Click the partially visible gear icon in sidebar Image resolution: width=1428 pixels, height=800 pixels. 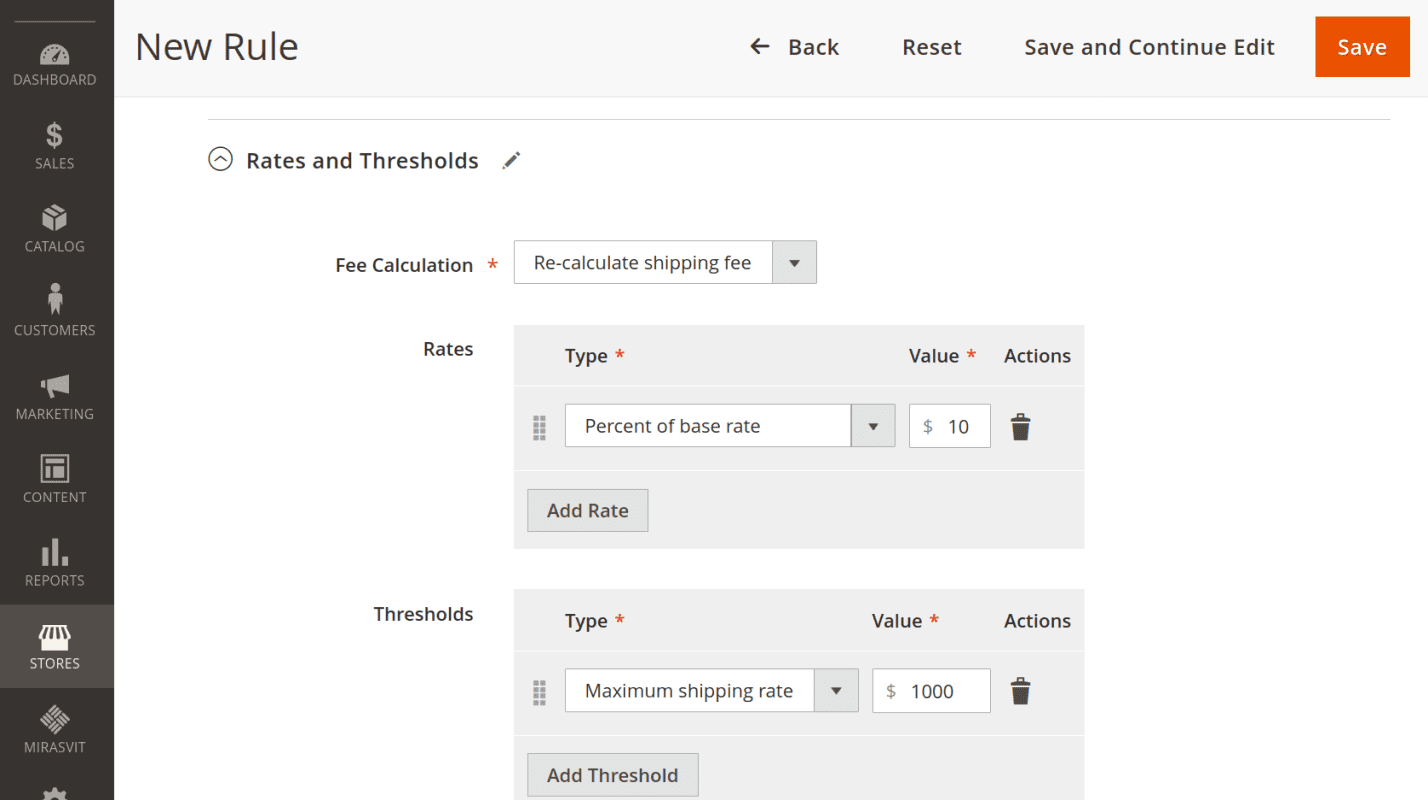click(x=54, y=793)
